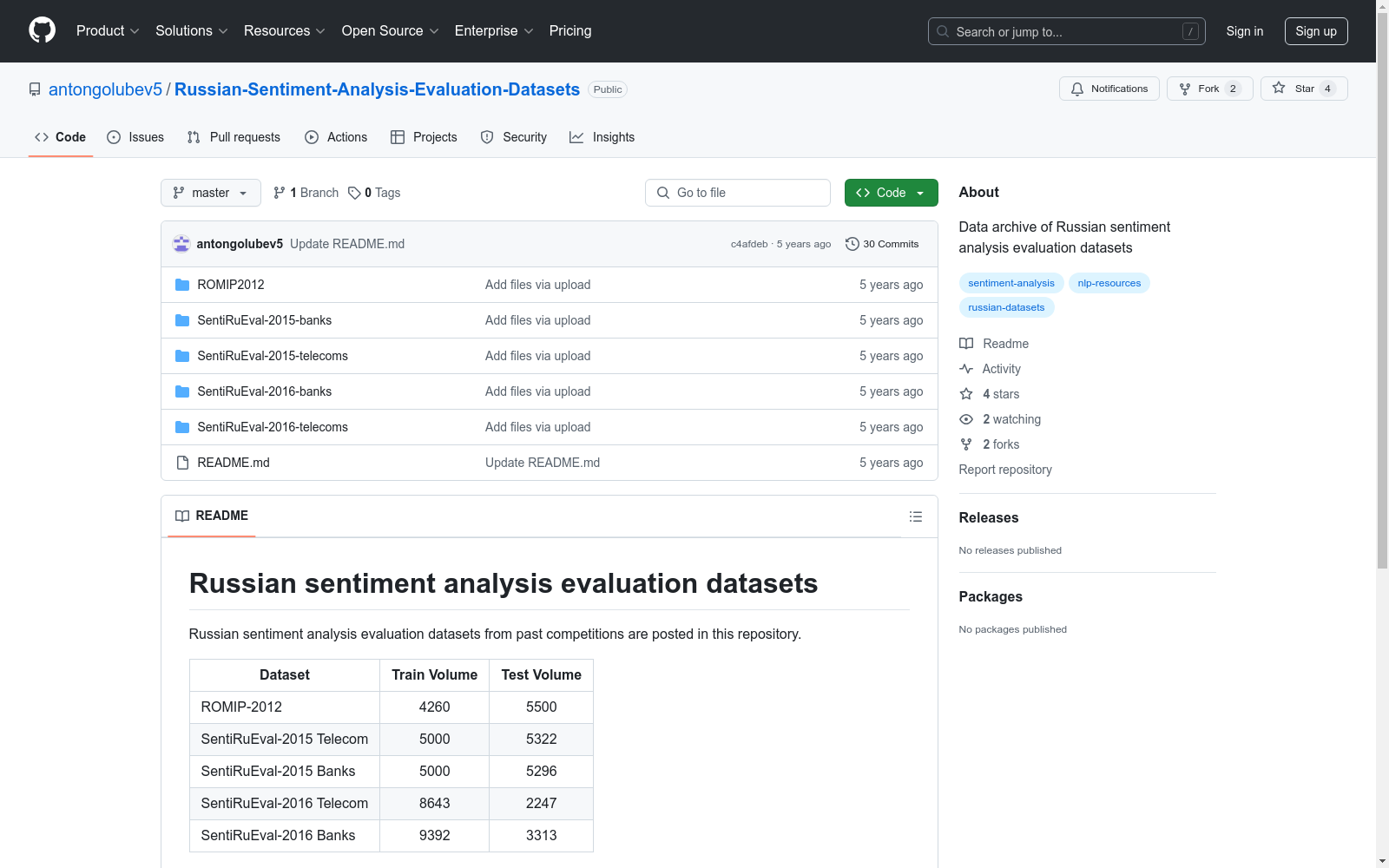Click the stars icon in About section

coord(966,394)
